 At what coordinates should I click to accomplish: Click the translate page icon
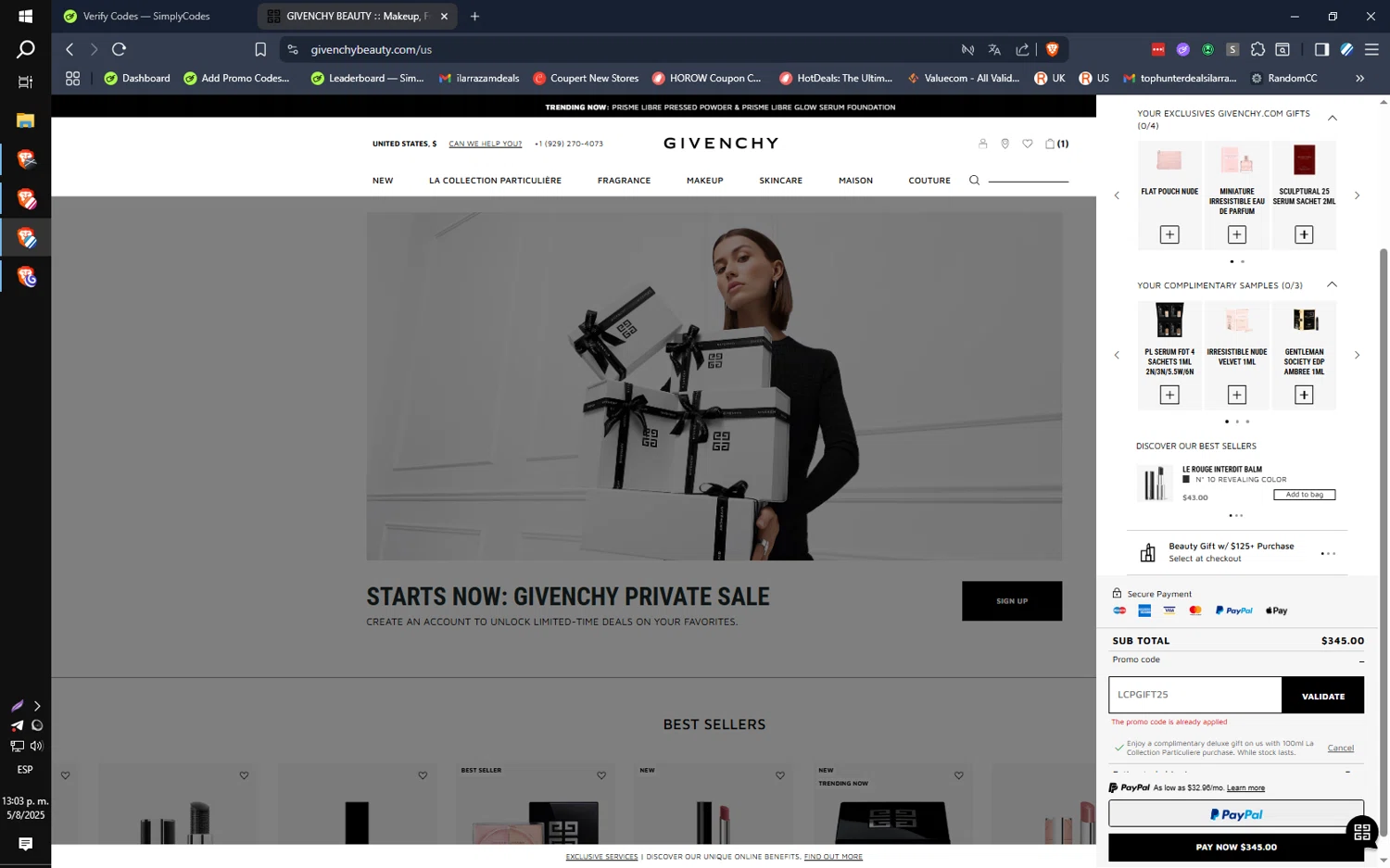(994, 49)
